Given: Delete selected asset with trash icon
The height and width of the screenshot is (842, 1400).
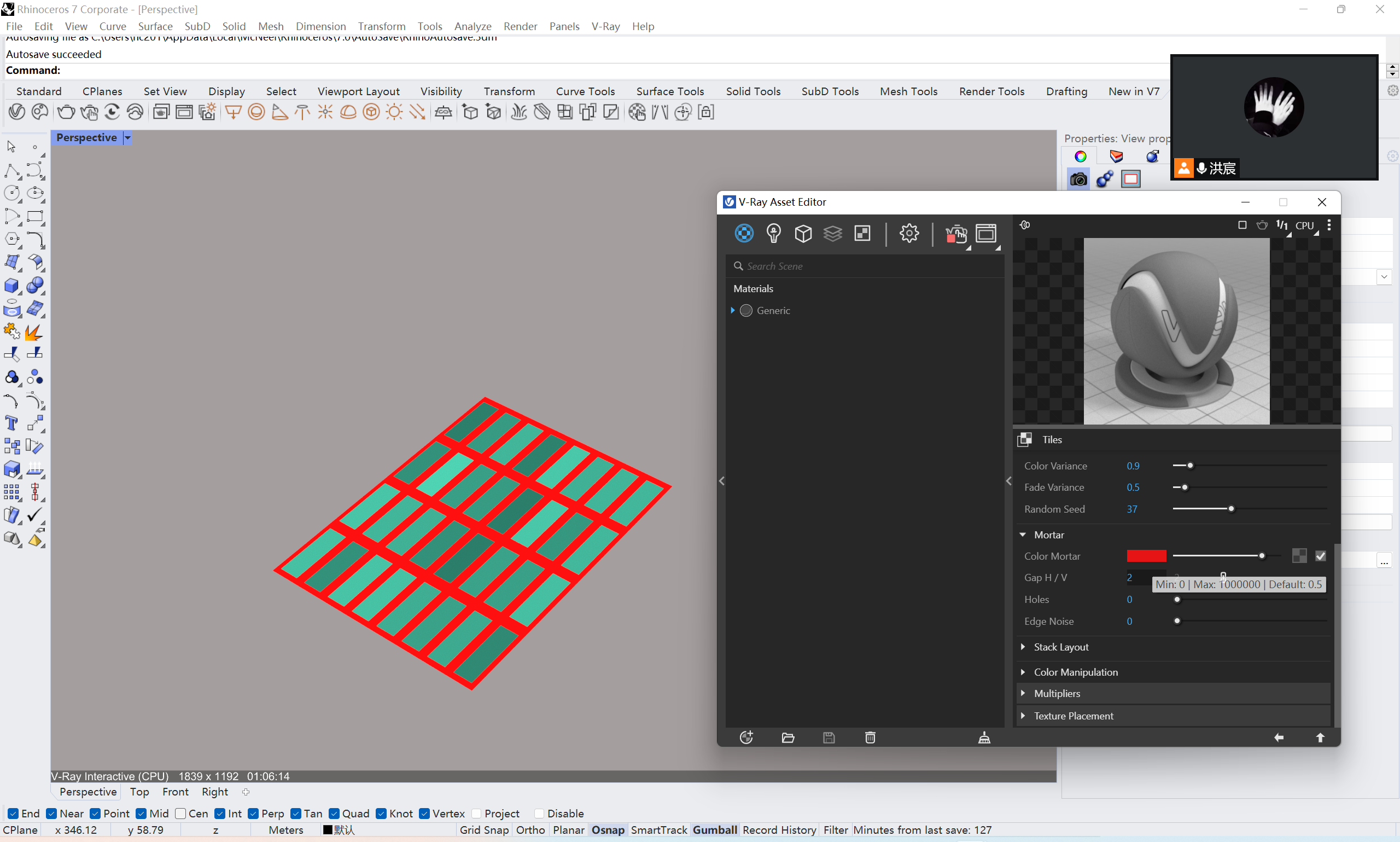Looking at the screenshot, I should (x=871, y=738).
